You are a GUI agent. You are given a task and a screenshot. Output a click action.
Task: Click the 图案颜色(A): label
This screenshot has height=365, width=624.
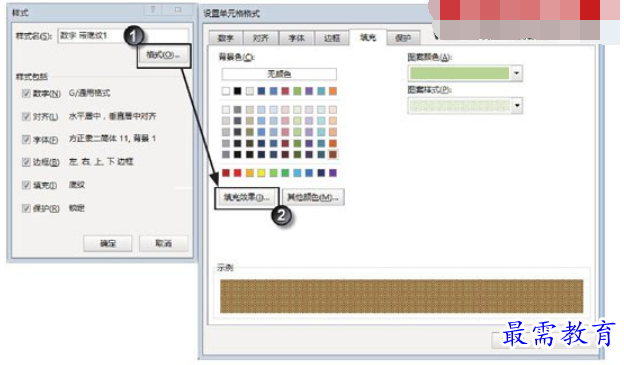tap(429, 57)
